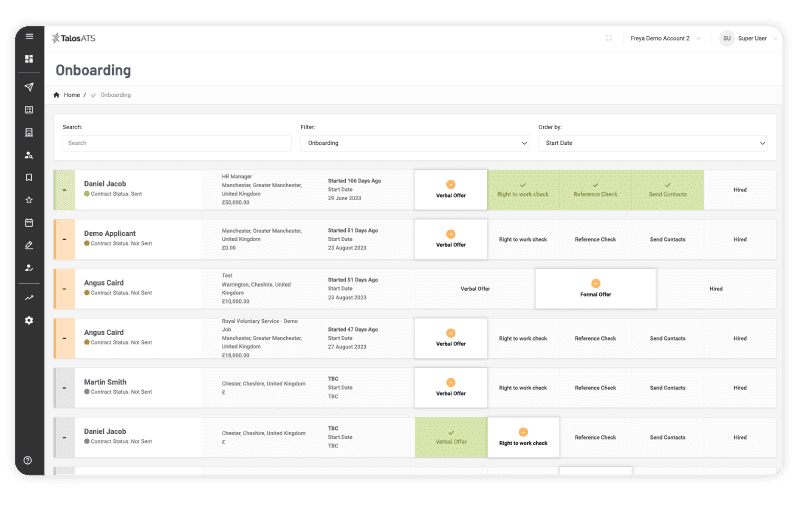The width and height of the screenshot is (800, 510).
Task: Click 'Chester, Cheshire, United Kingdom' for Martin Smith
Action: click(264, 384)
